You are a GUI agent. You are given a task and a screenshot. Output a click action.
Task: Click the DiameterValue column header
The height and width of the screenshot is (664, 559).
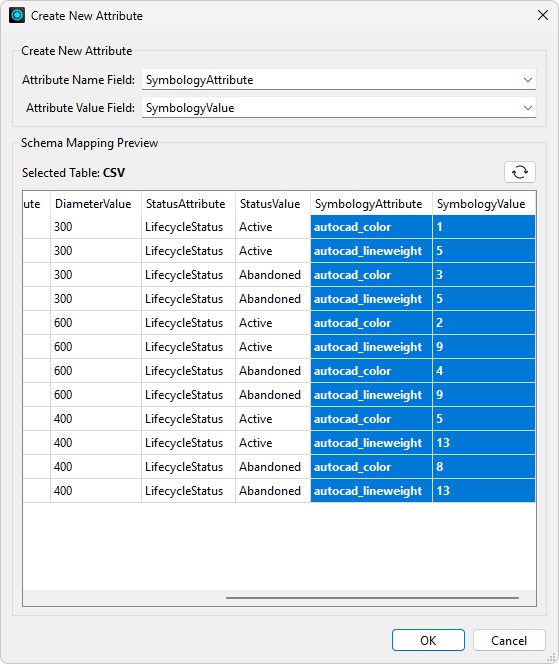pos(96,204)
